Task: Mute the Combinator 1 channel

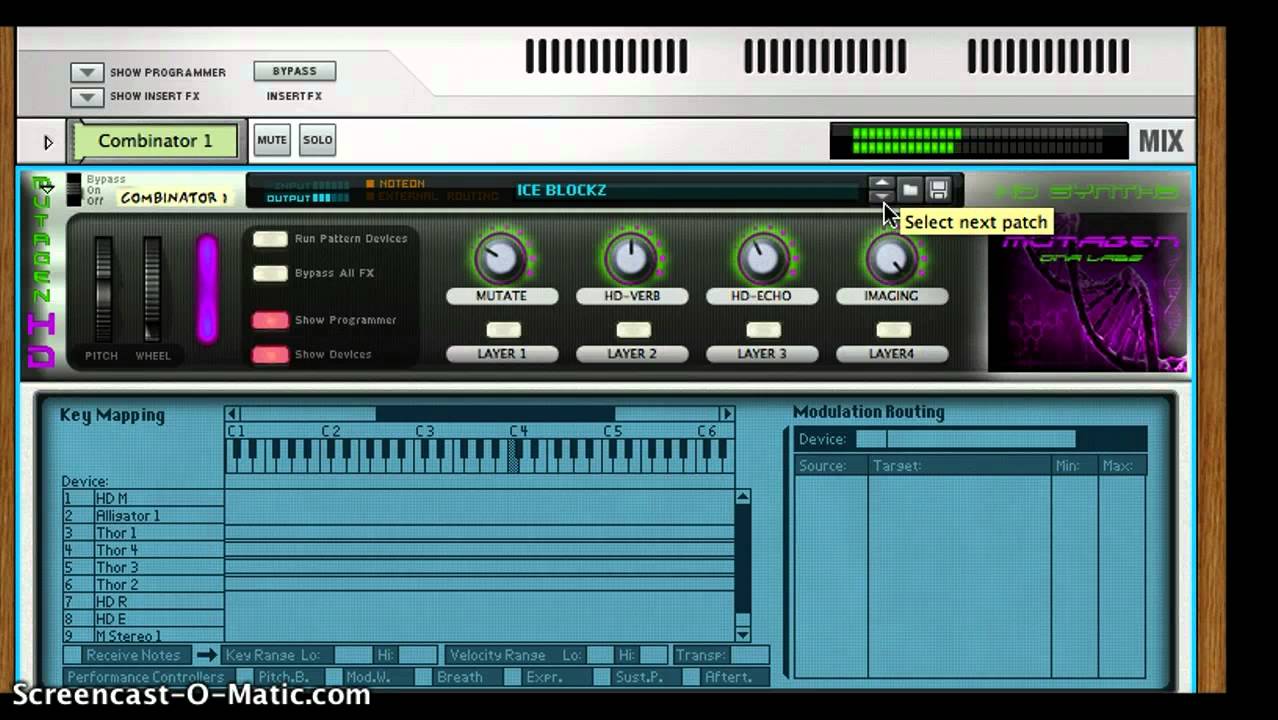Action: pos(271,140)
